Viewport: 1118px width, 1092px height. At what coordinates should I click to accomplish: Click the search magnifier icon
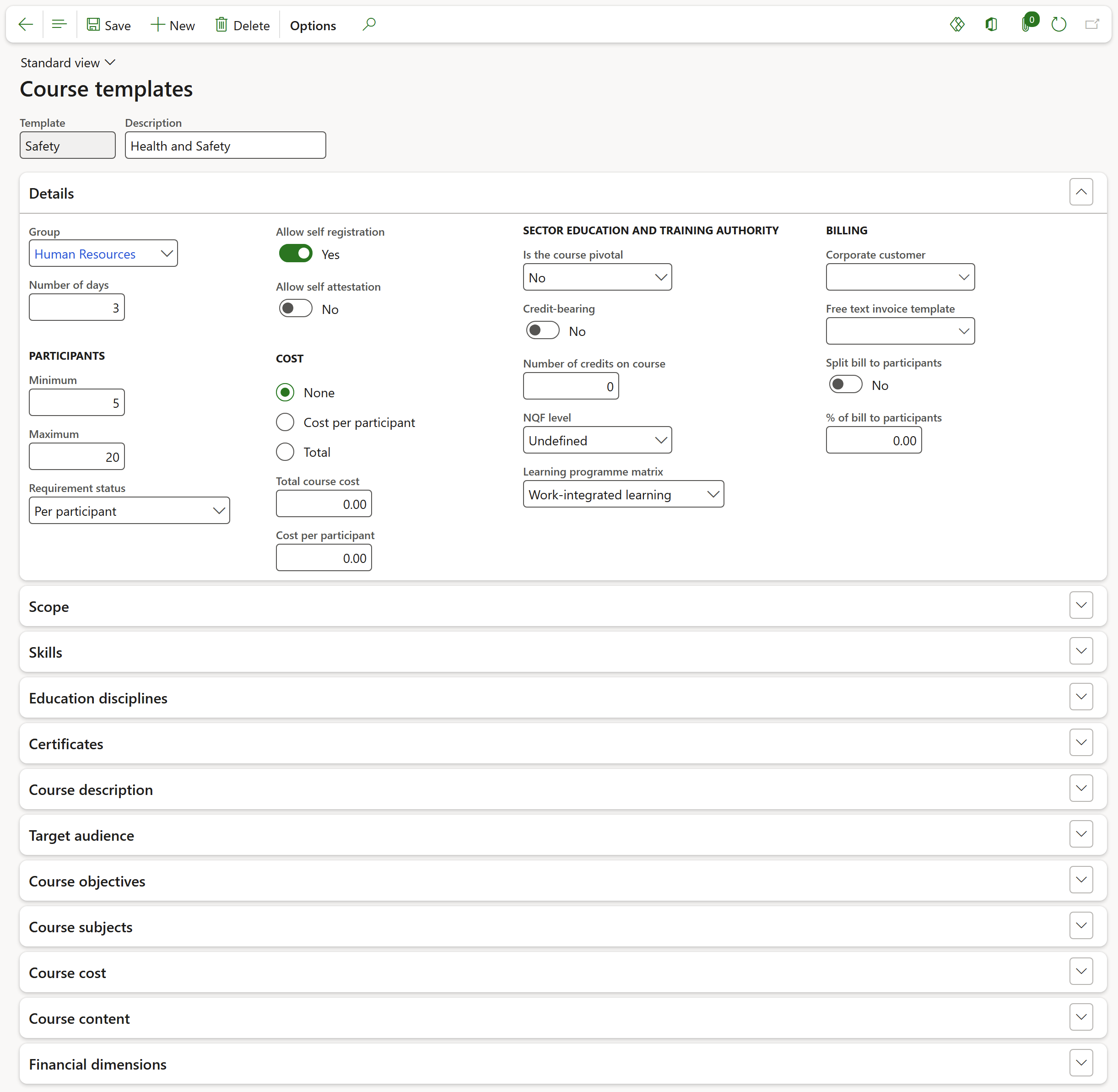369,25
